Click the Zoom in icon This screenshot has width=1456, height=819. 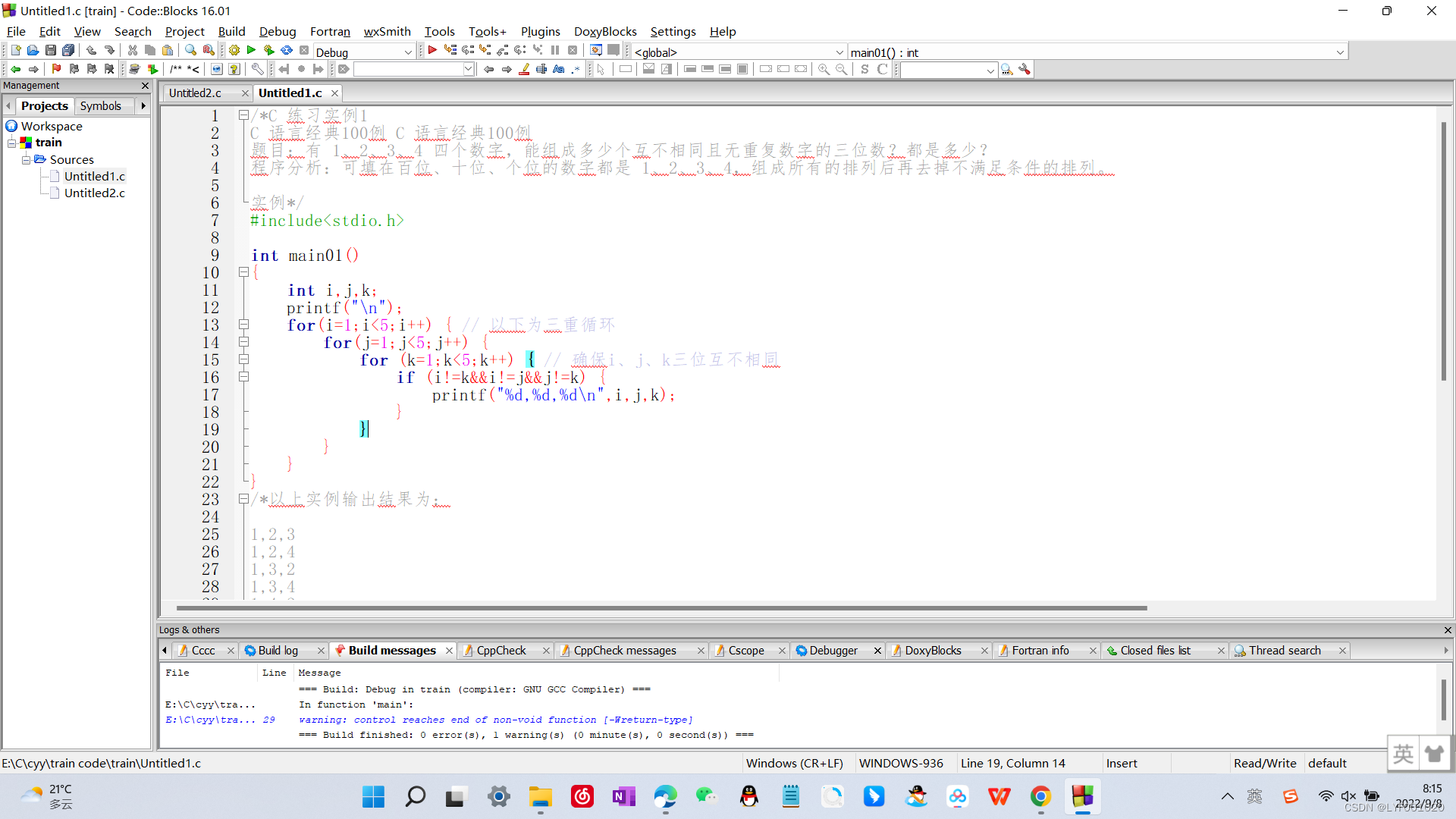pos(824,69)
